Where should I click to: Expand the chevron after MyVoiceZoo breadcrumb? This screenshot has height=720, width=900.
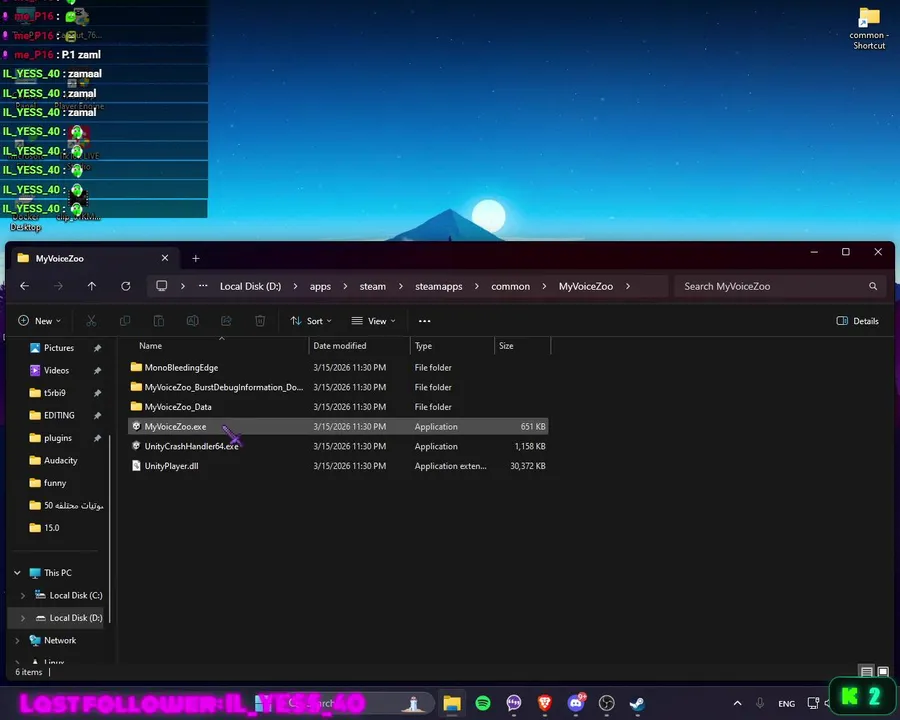[628, 286]
